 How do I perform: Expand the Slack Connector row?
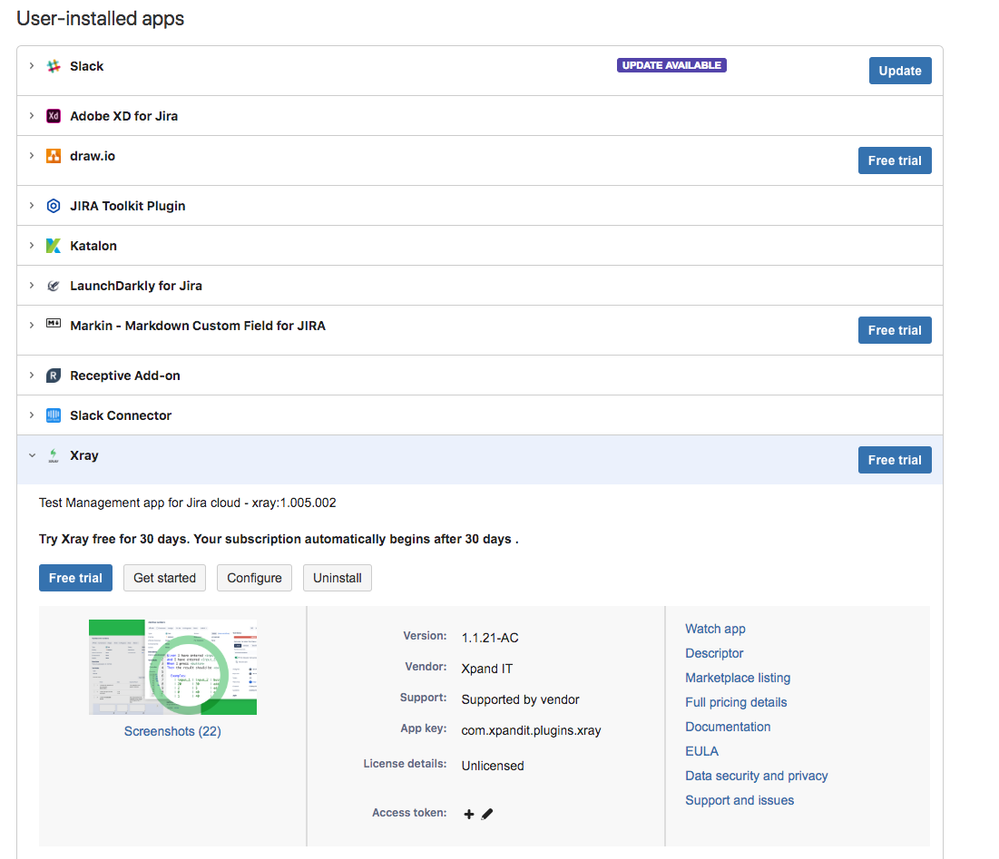coord(31,415)
